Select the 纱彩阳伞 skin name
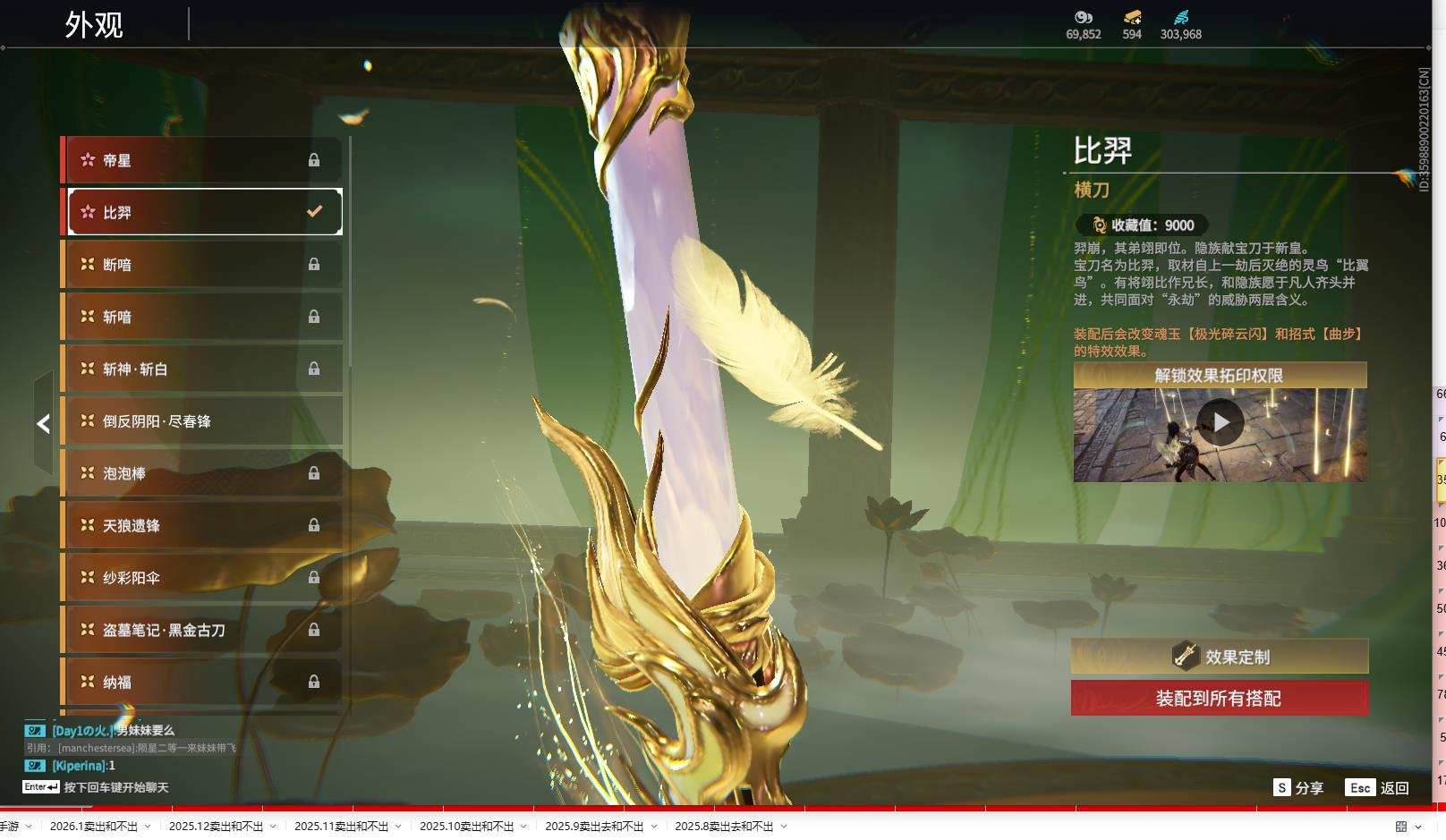Screen dimensions: 1446x840 (132, 578)
